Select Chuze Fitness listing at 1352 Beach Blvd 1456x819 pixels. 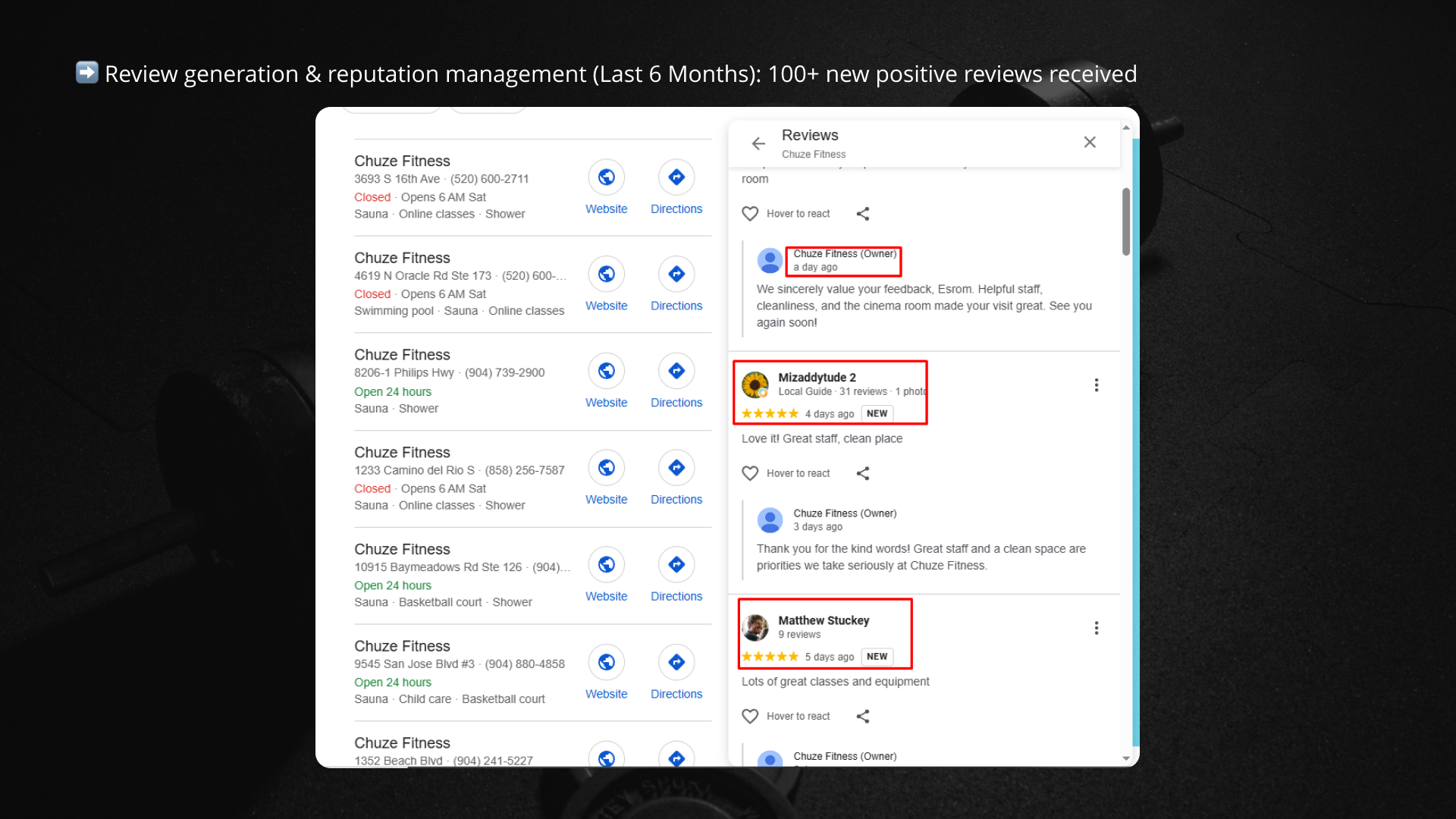coord(402,743)
